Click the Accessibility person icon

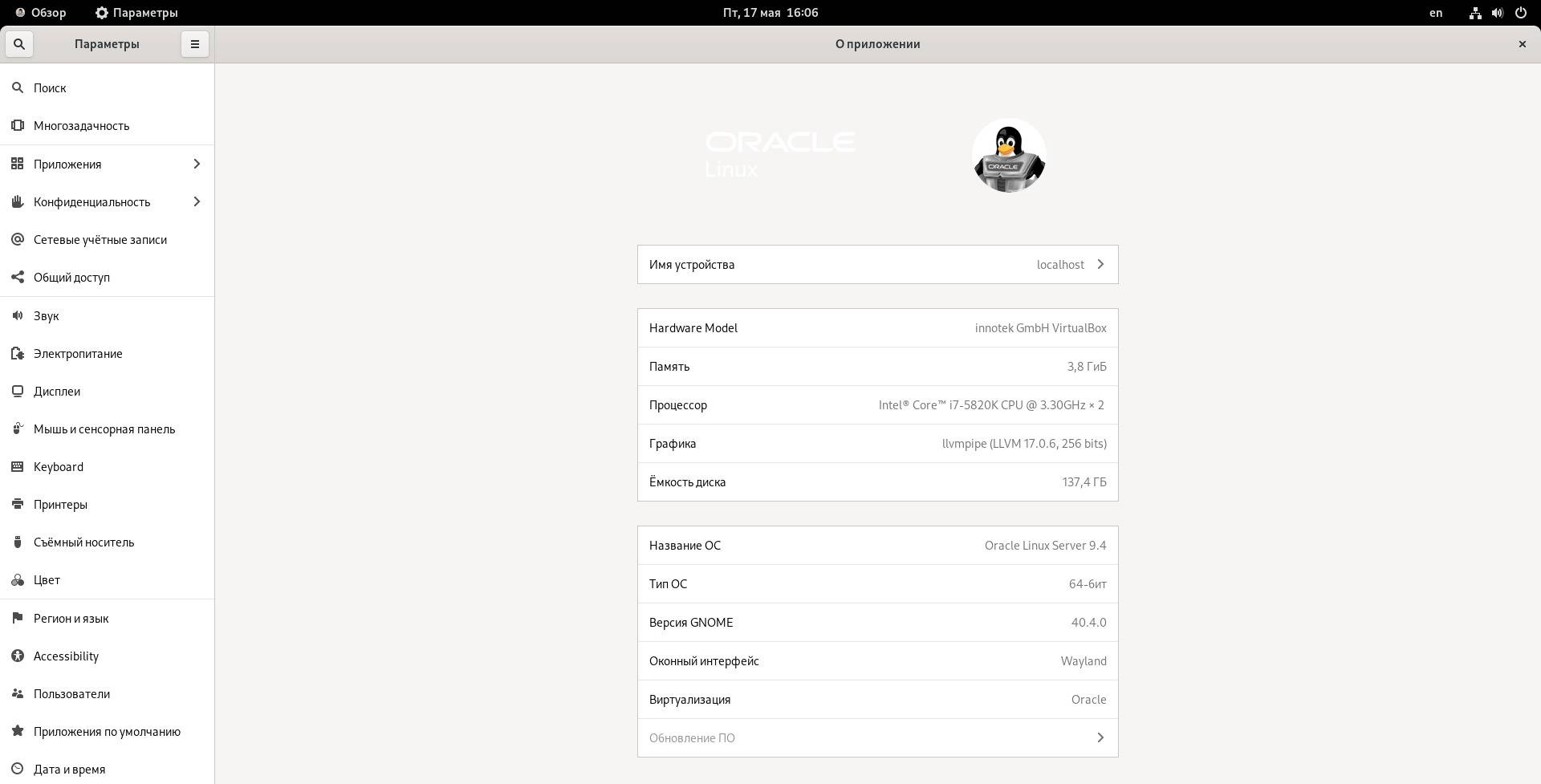[18, 656]
